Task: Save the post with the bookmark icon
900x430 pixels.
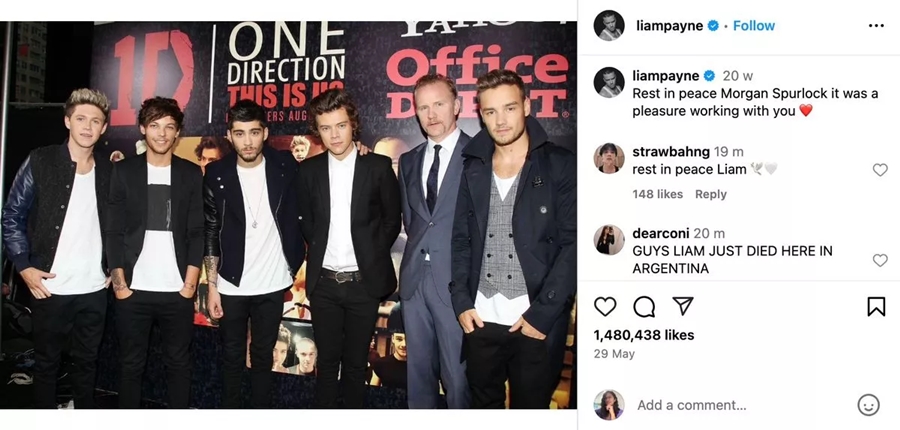Action: click(x=876, y=307)
